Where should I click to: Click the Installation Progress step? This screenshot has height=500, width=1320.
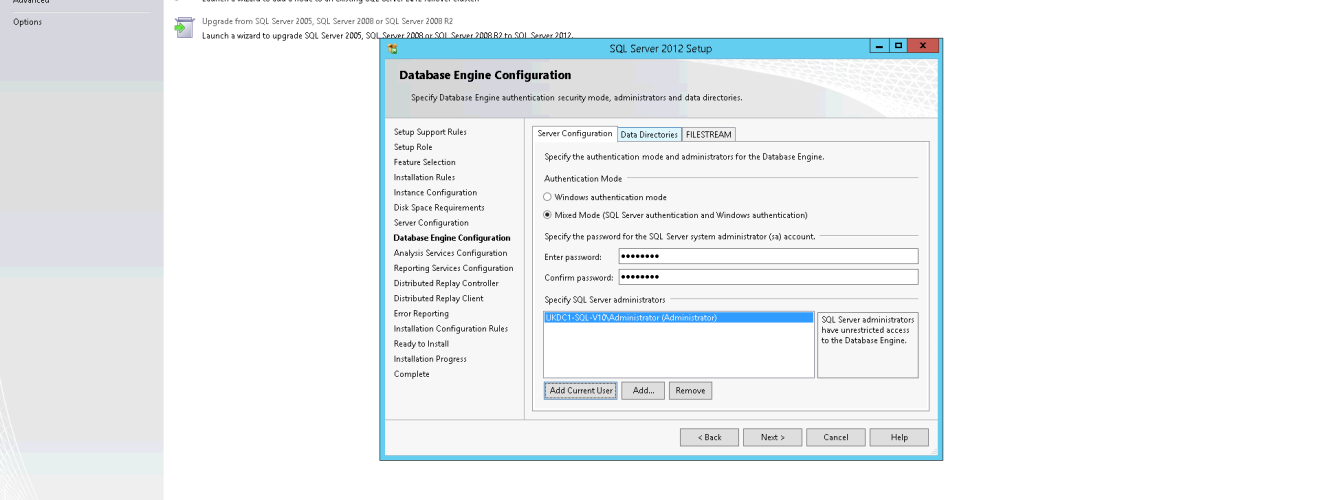click(x=430, y=359)
